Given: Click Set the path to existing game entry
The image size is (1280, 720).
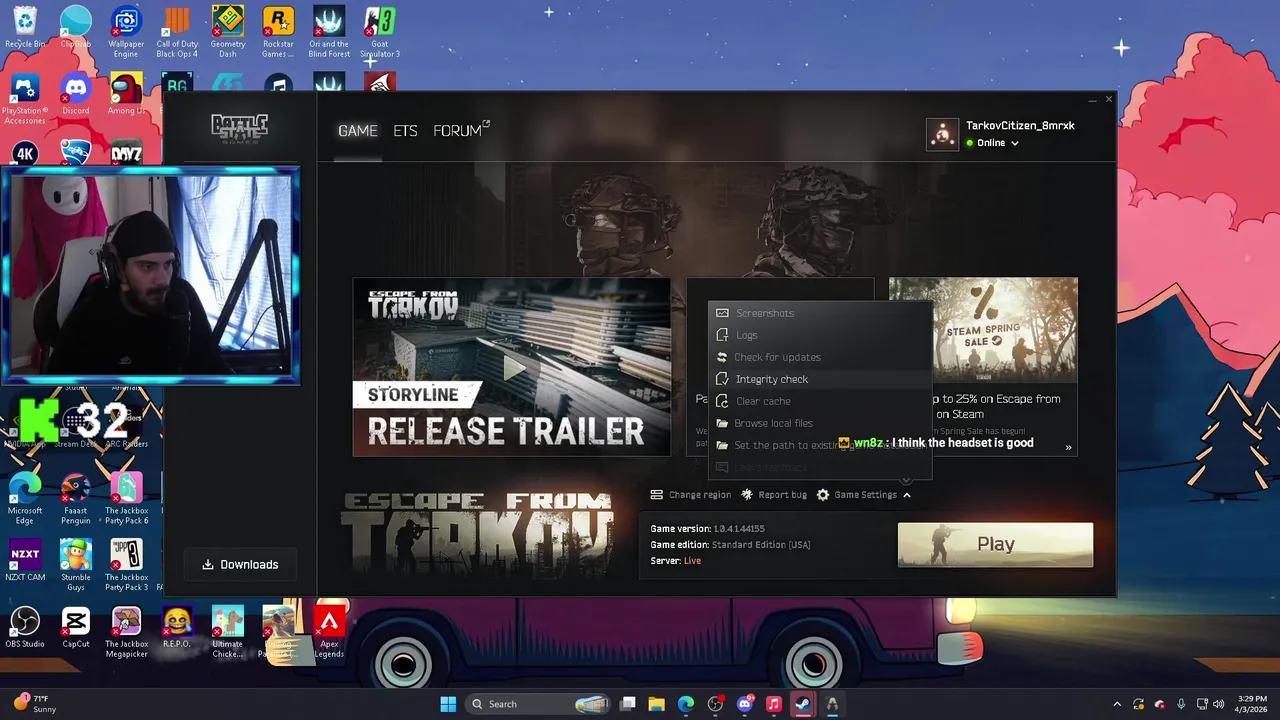Looking at the screenshot, I should (820, 445).
